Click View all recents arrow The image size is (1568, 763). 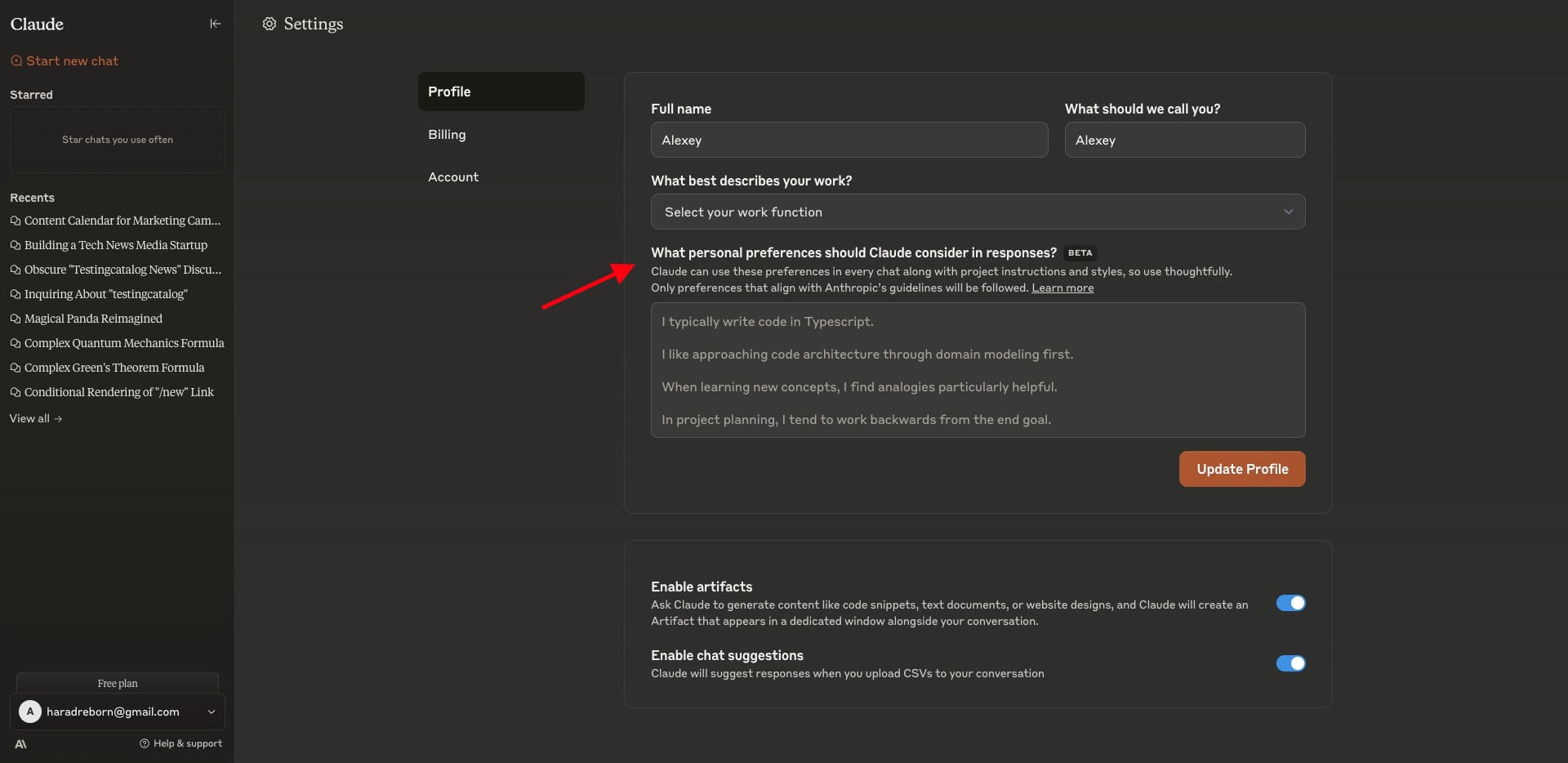coord(58,418)
